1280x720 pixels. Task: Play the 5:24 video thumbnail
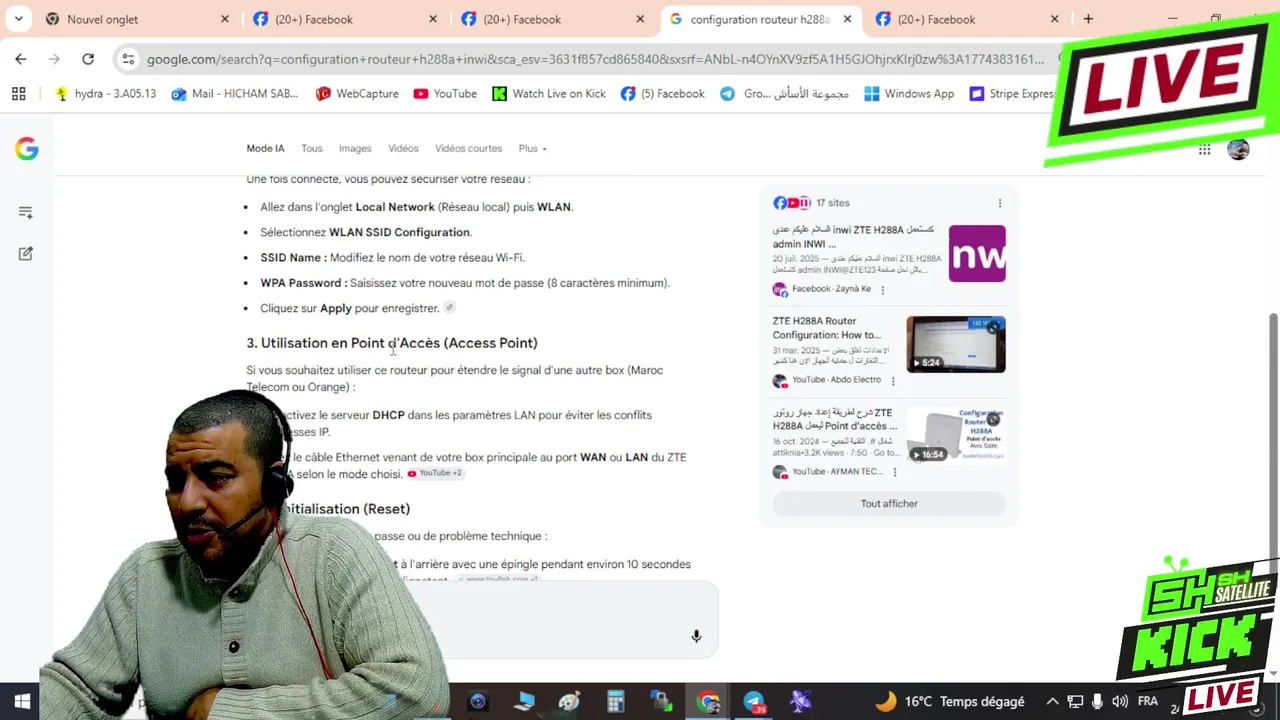pos(956,344)
